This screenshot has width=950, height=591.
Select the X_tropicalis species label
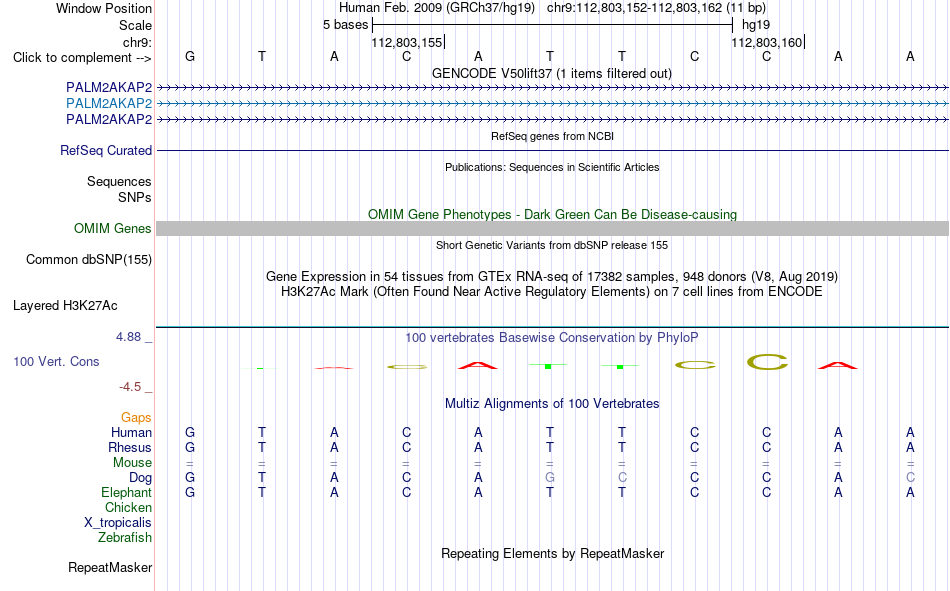[x=118, y=523]
